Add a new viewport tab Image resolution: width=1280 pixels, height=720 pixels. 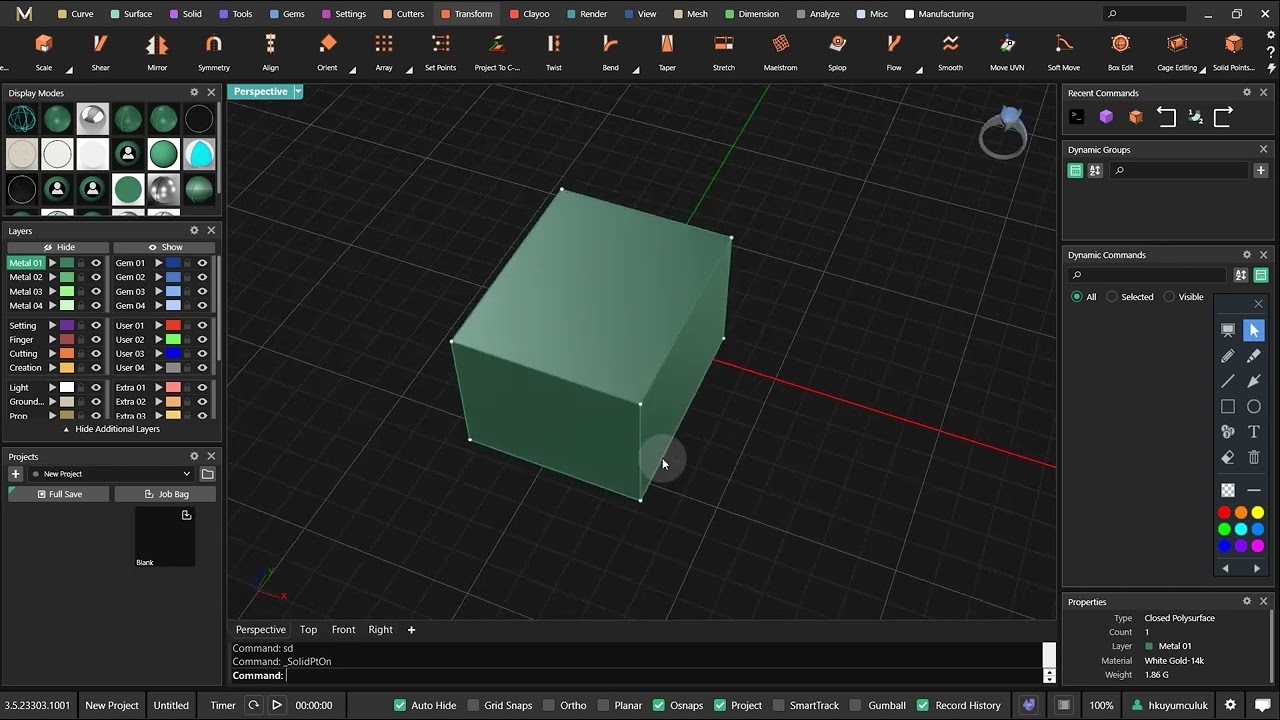click(x=411, y=630)
